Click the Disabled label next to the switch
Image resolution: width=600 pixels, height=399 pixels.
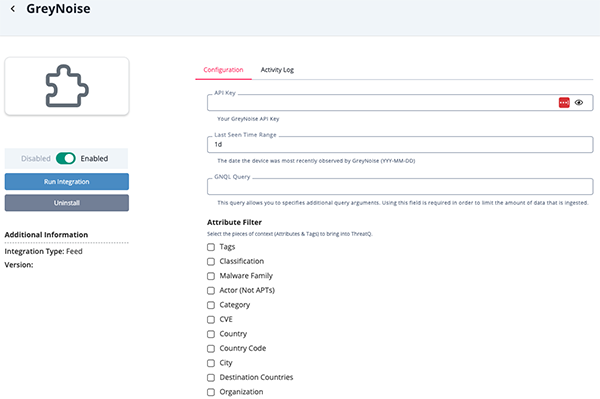click(36, 158)
